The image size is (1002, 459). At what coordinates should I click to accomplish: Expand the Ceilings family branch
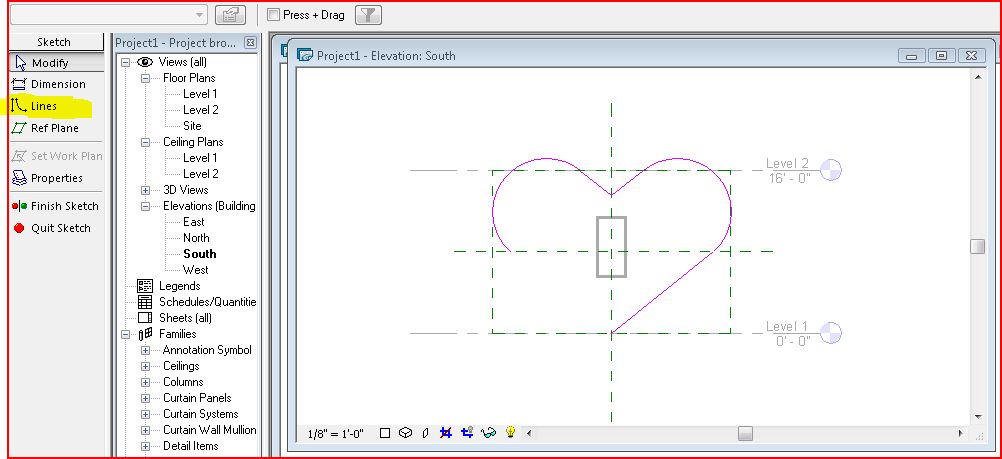[x=146, y=366]
